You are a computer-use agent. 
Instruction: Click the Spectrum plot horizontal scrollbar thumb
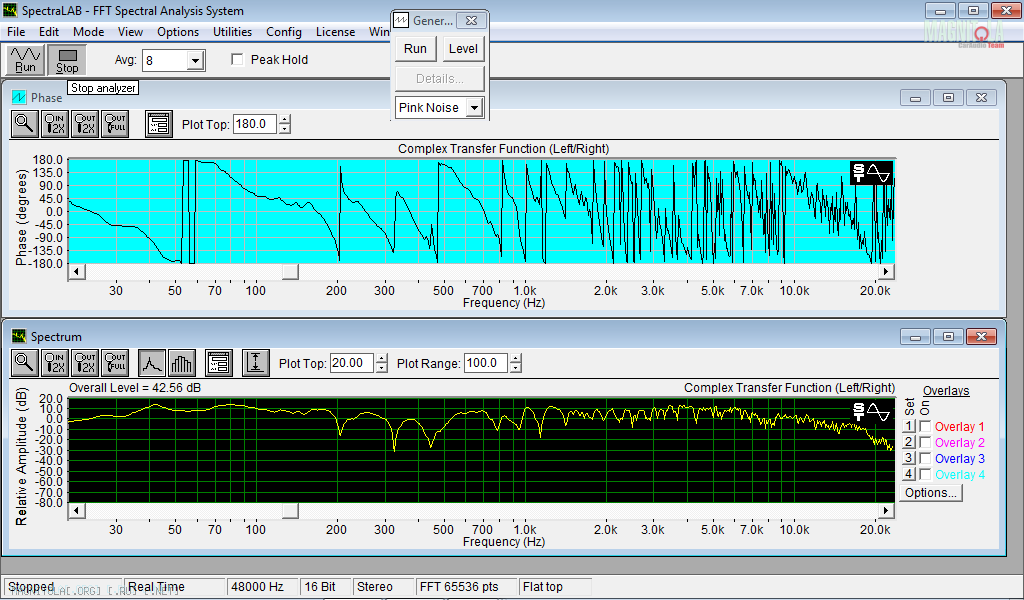coord(290,510)
